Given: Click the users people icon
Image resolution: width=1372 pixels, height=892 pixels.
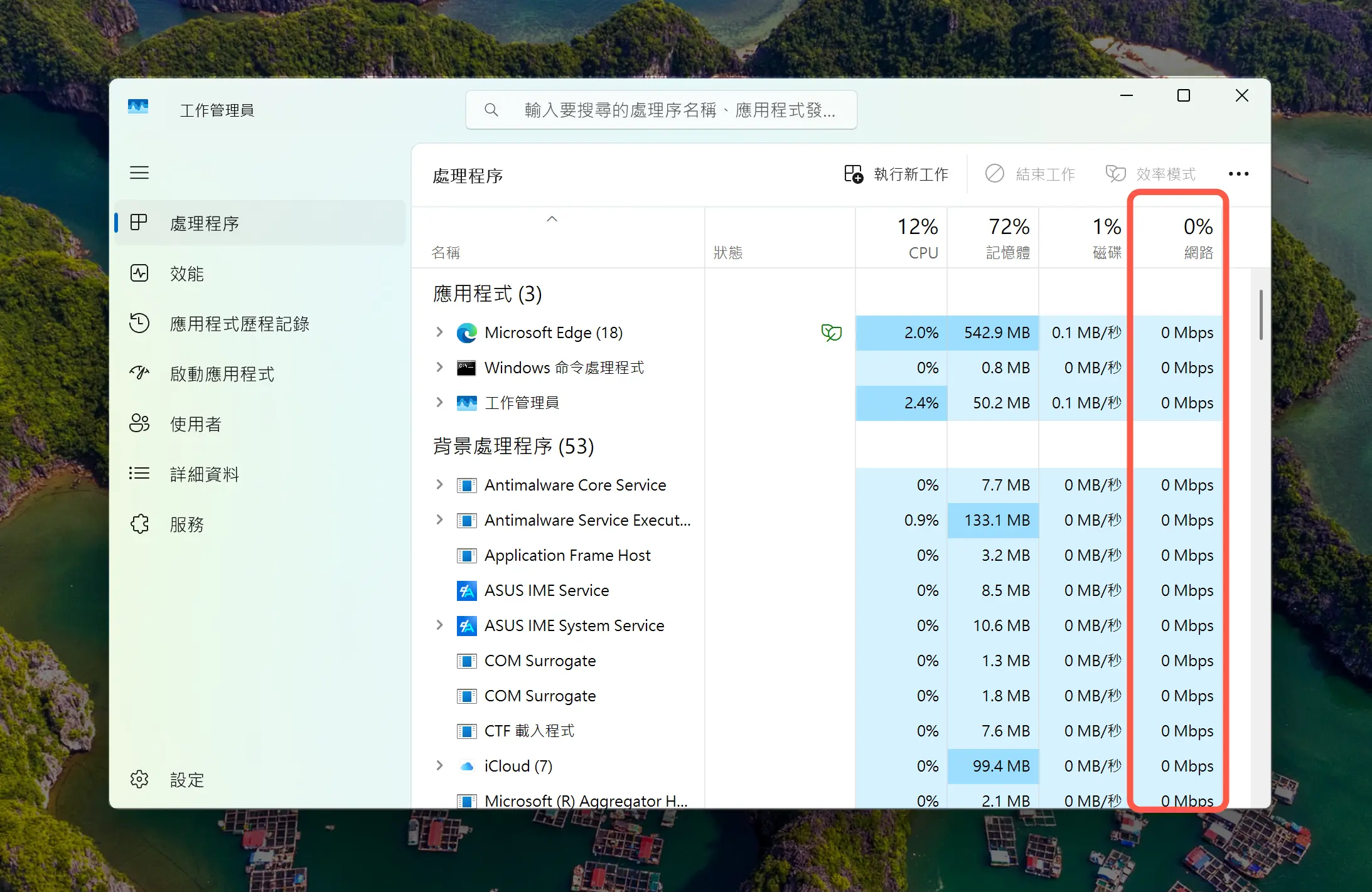Looking at the screenshot, I should (x=139, y=423).
